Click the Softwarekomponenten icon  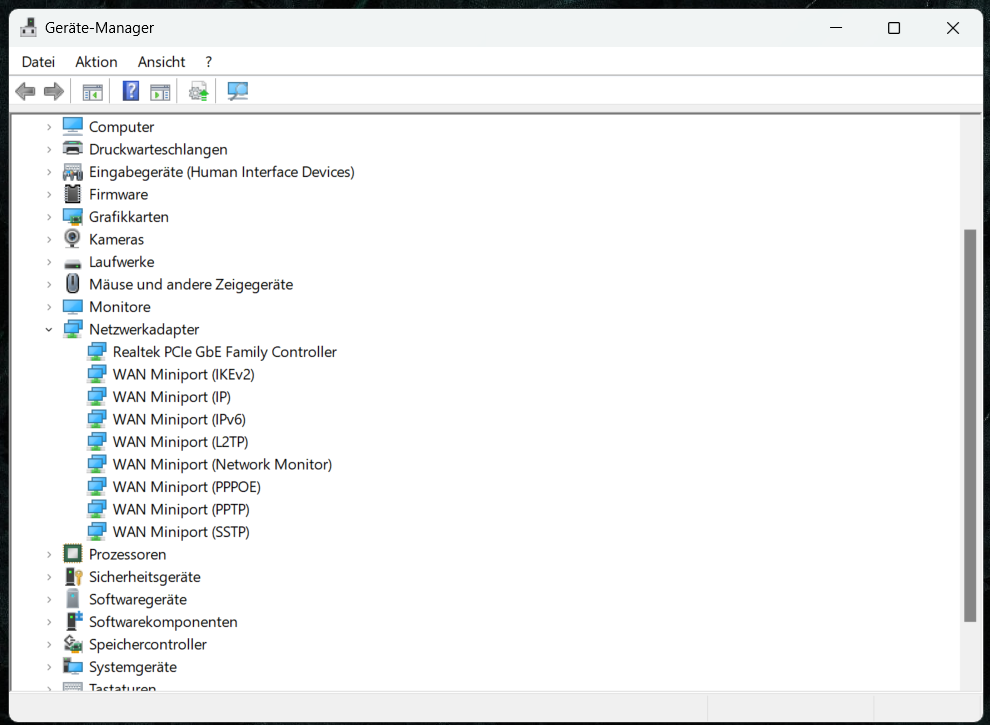[74, 621]
